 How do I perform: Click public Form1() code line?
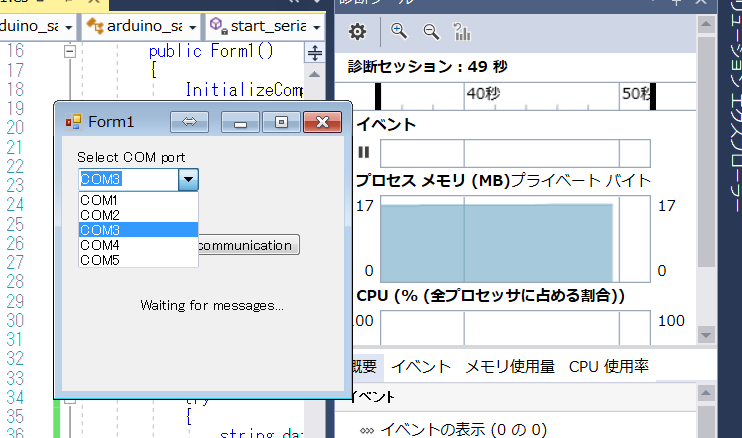211,51
